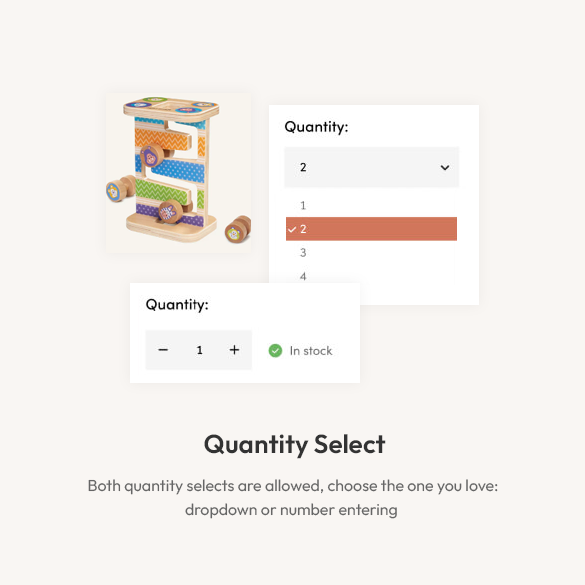This screenshot has height=585, width=585.
Task: Click the green In stock checkmark icon
Action: 275,350
